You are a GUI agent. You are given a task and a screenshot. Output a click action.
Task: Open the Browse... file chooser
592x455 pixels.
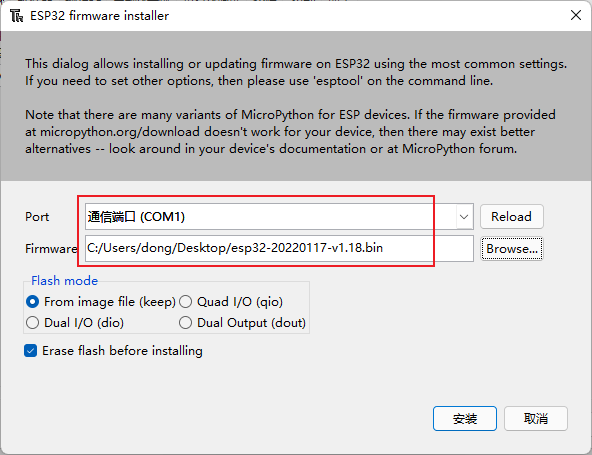coord(512,248)
